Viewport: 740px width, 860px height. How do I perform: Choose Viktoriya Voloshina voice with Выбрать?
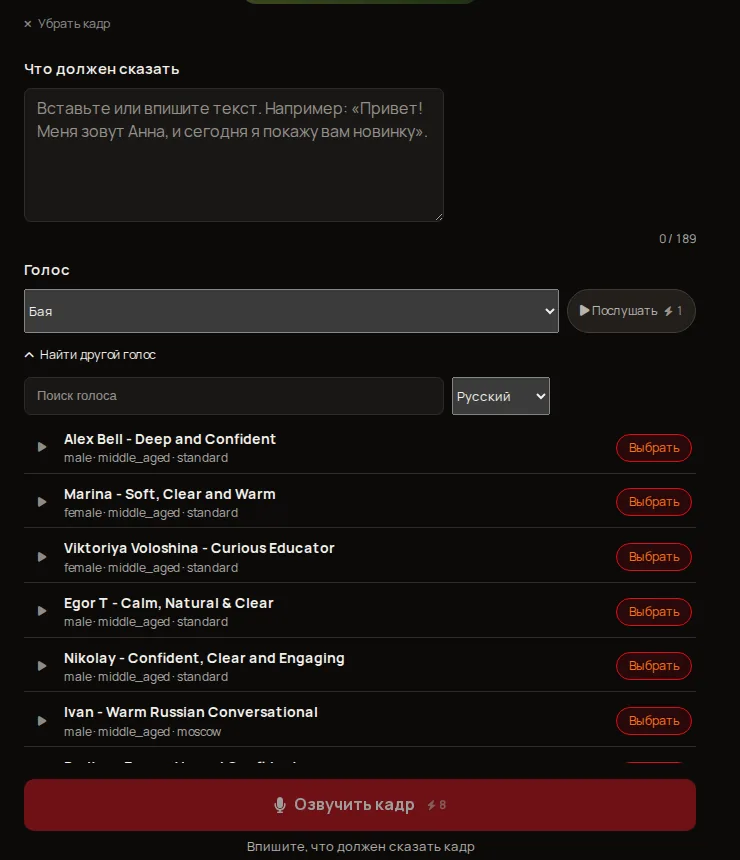654,557
